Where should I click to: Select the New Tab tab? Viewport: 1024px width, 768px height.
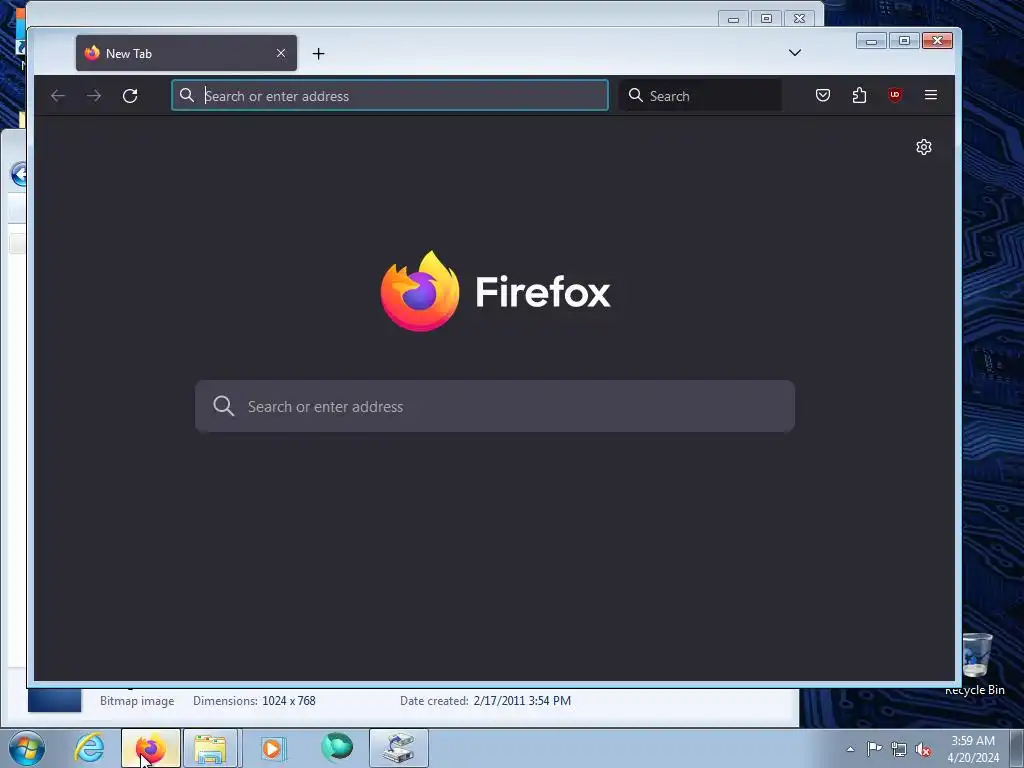(186, 53)
